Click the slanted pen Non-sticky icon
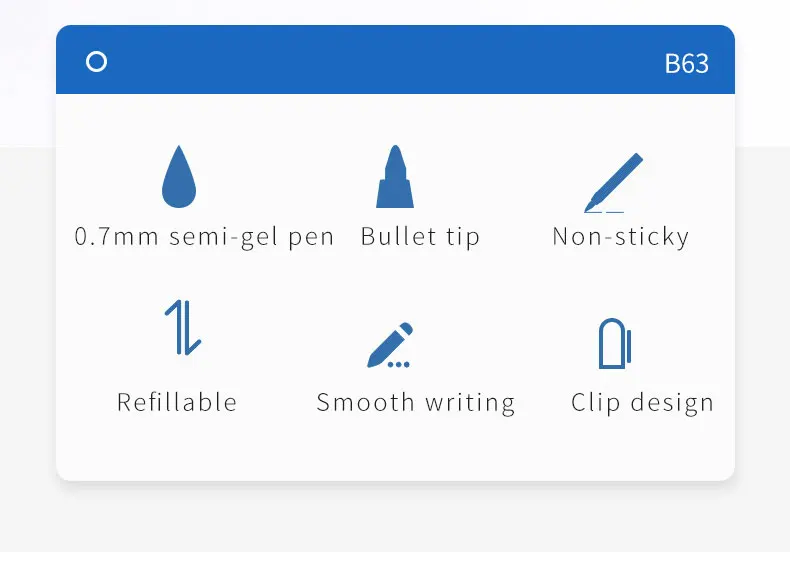790x561 pixels. [x=613, y=182]
